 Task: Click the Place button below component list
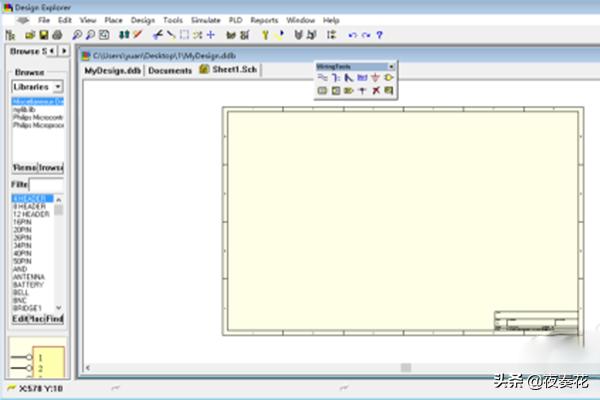36,319
